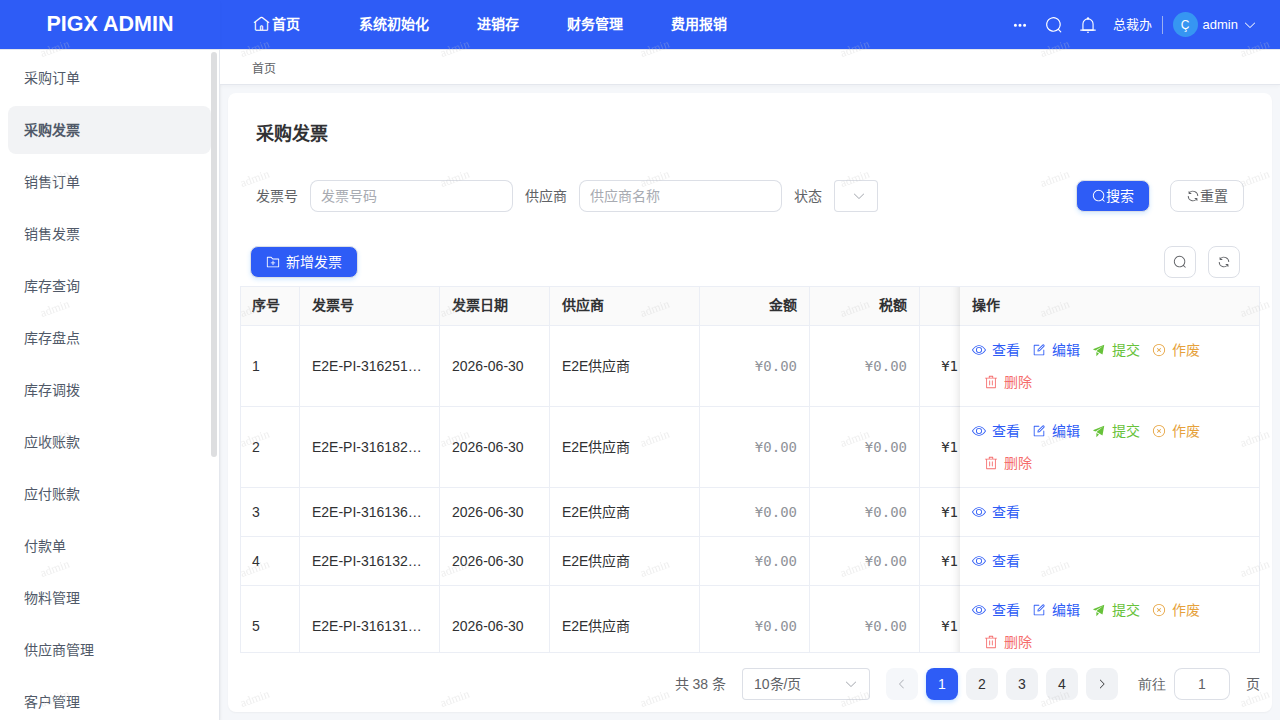The width and height of the screenshot is (1280, 720).
Task: Void invoice in row 2 (作废)
Action: point(1176,431)
